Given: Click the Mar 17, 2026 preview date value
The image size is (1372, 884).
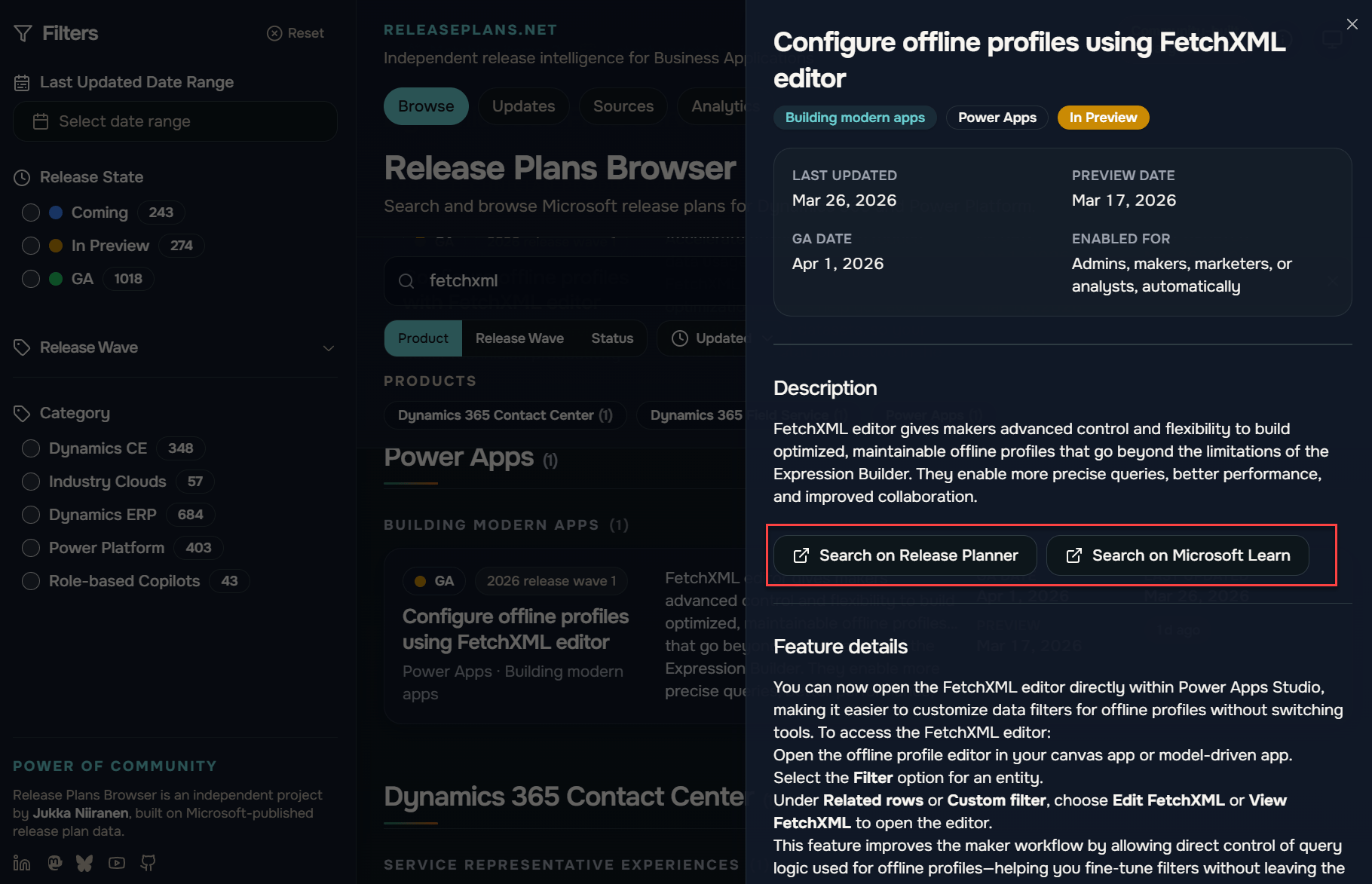Looking at the screenshot, I should click(x=1124, y=200).
